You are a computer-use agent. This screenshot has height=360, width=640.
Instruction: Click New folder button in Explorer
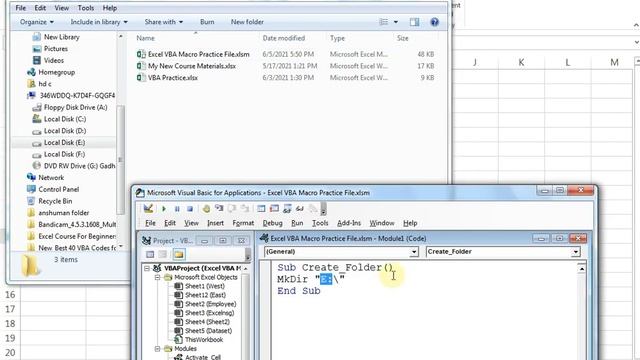pos(247,22)
